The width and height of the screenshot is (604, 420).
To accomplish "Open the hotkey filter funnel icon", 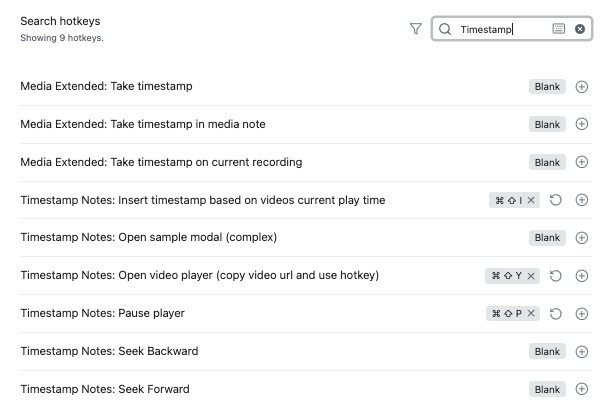I will point(416,29).
